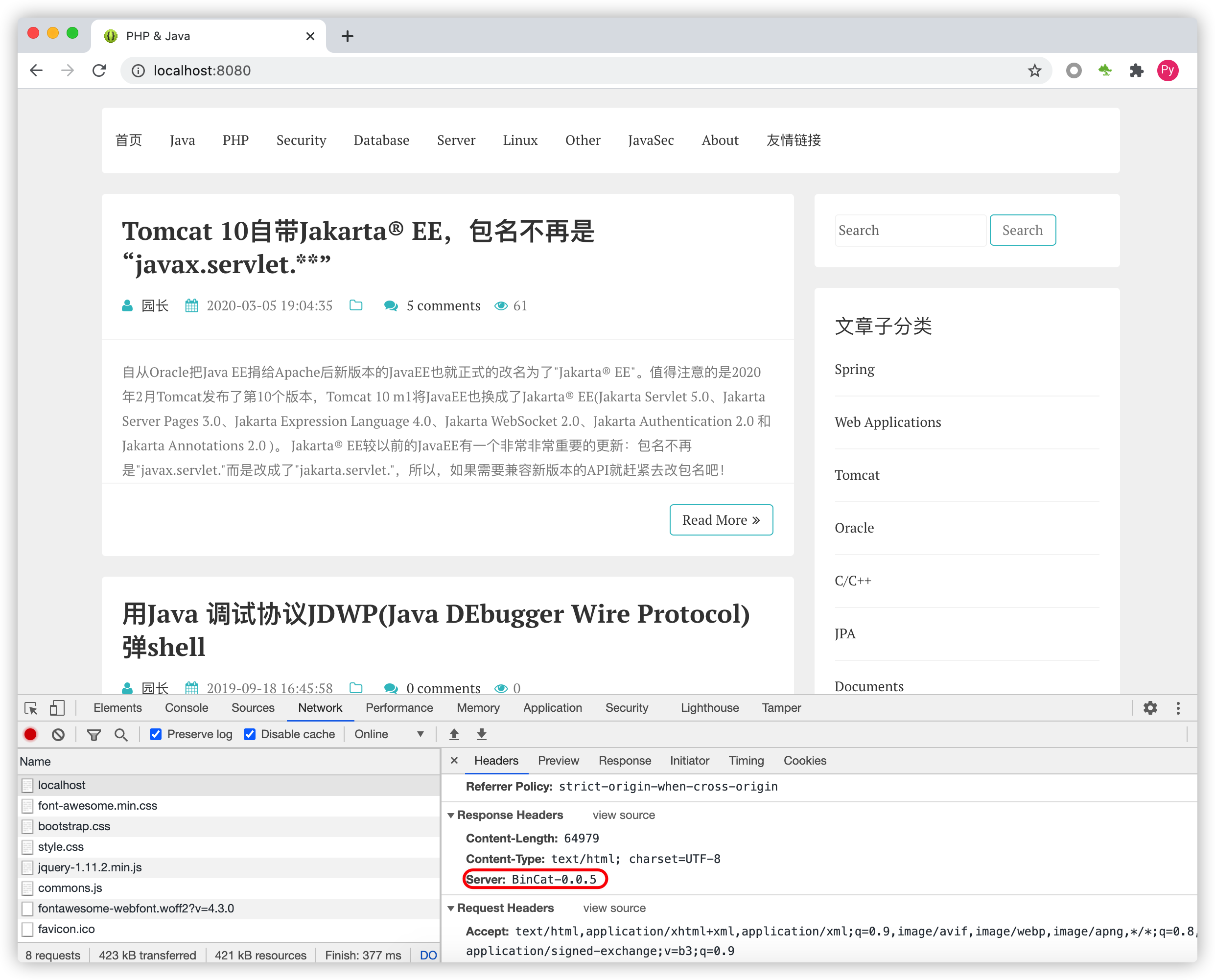Uncheck the Preserve log checkbox
The image size is (1215, 980).
click(x=156, y=734)
